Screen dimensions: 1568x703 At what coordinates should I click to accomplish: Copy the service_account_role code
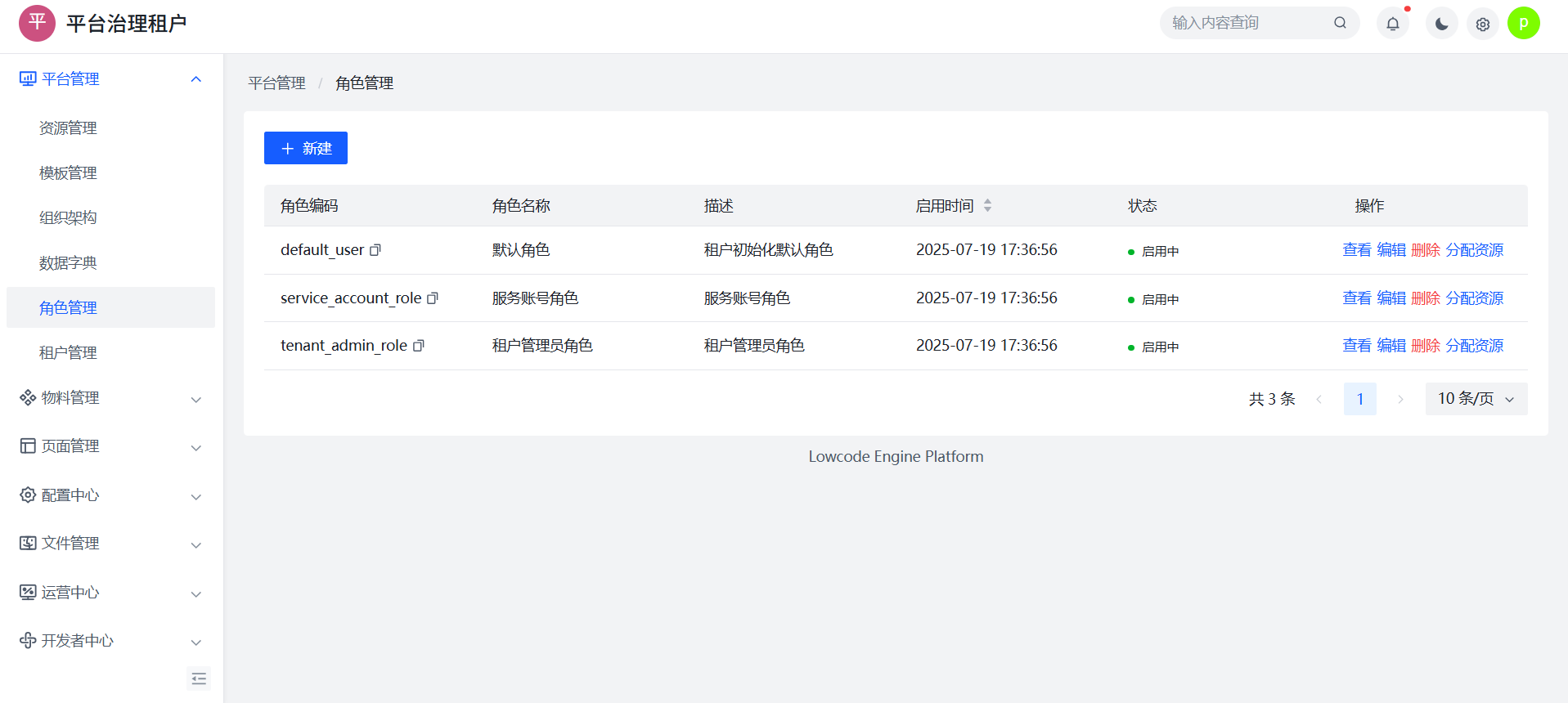(433, 298)
